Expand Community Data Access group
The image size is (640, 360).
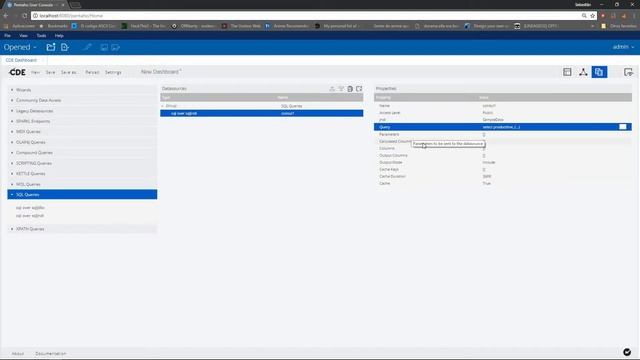tap(82, 100)
